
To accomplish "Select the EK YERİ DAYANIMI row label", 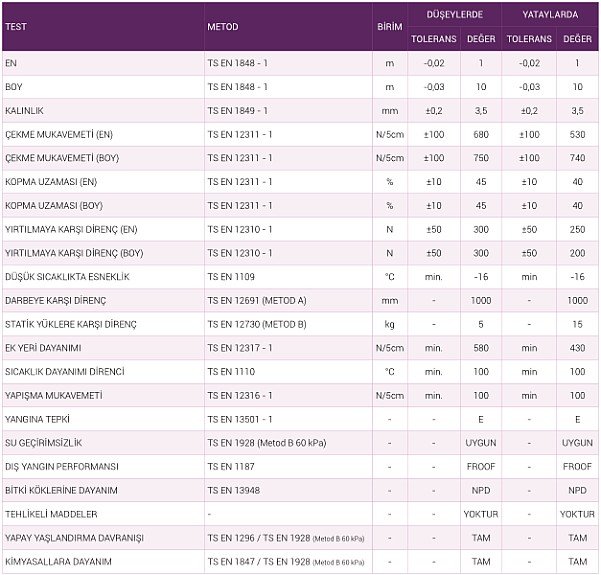I will [46, 348].
